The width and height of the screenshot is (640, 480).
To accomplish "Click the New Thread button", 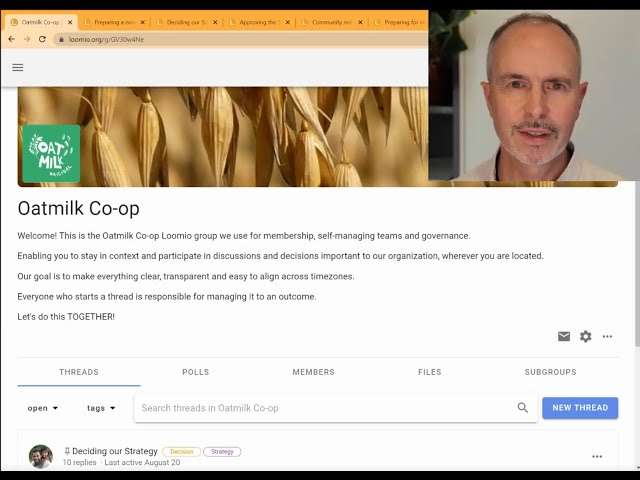I will point(580,408).
